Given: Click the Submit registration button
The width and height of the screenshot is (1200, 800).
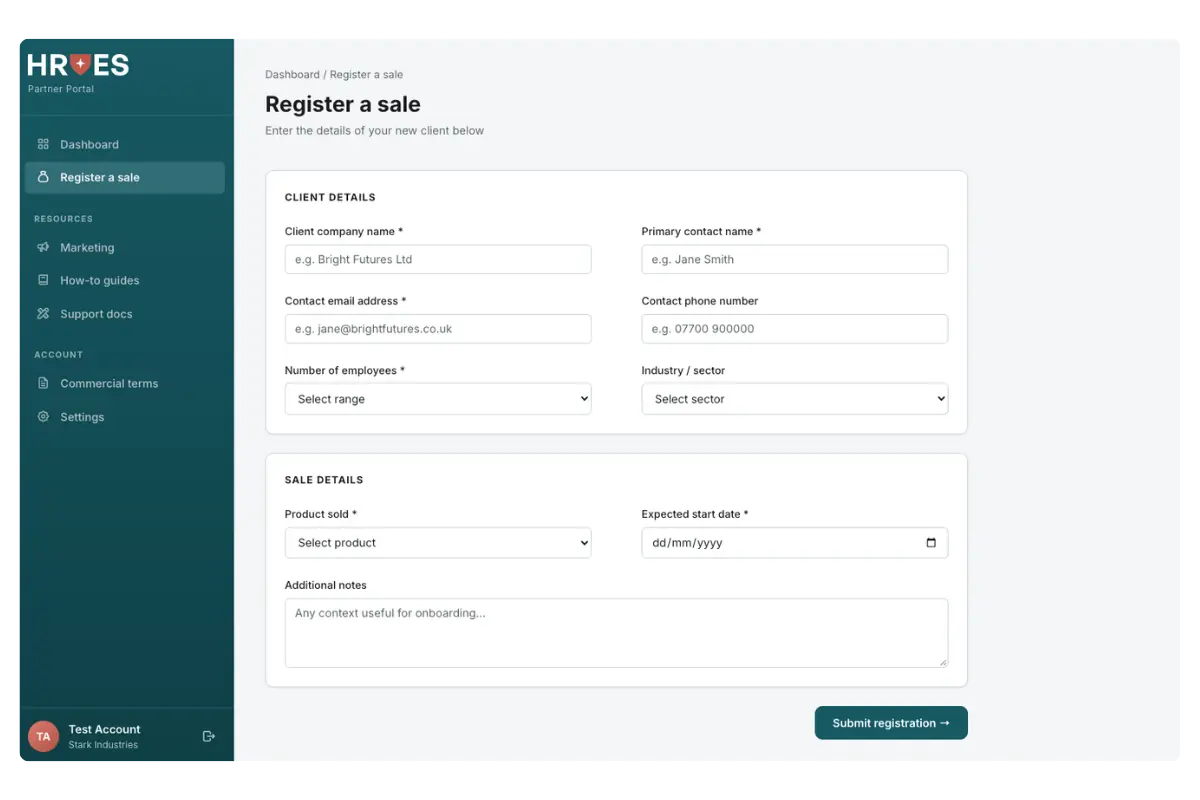Looking at the screenshot, I should click(891, 723).
